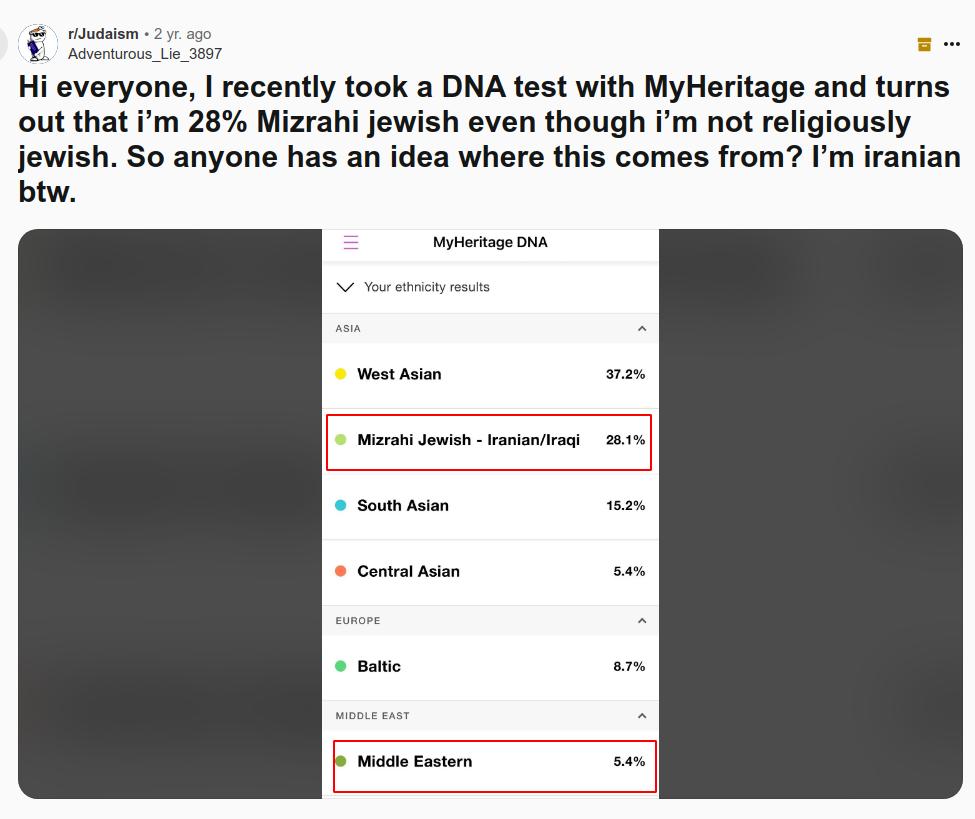
Task: Select the Baltic ethnicity row
Action: 490,667
